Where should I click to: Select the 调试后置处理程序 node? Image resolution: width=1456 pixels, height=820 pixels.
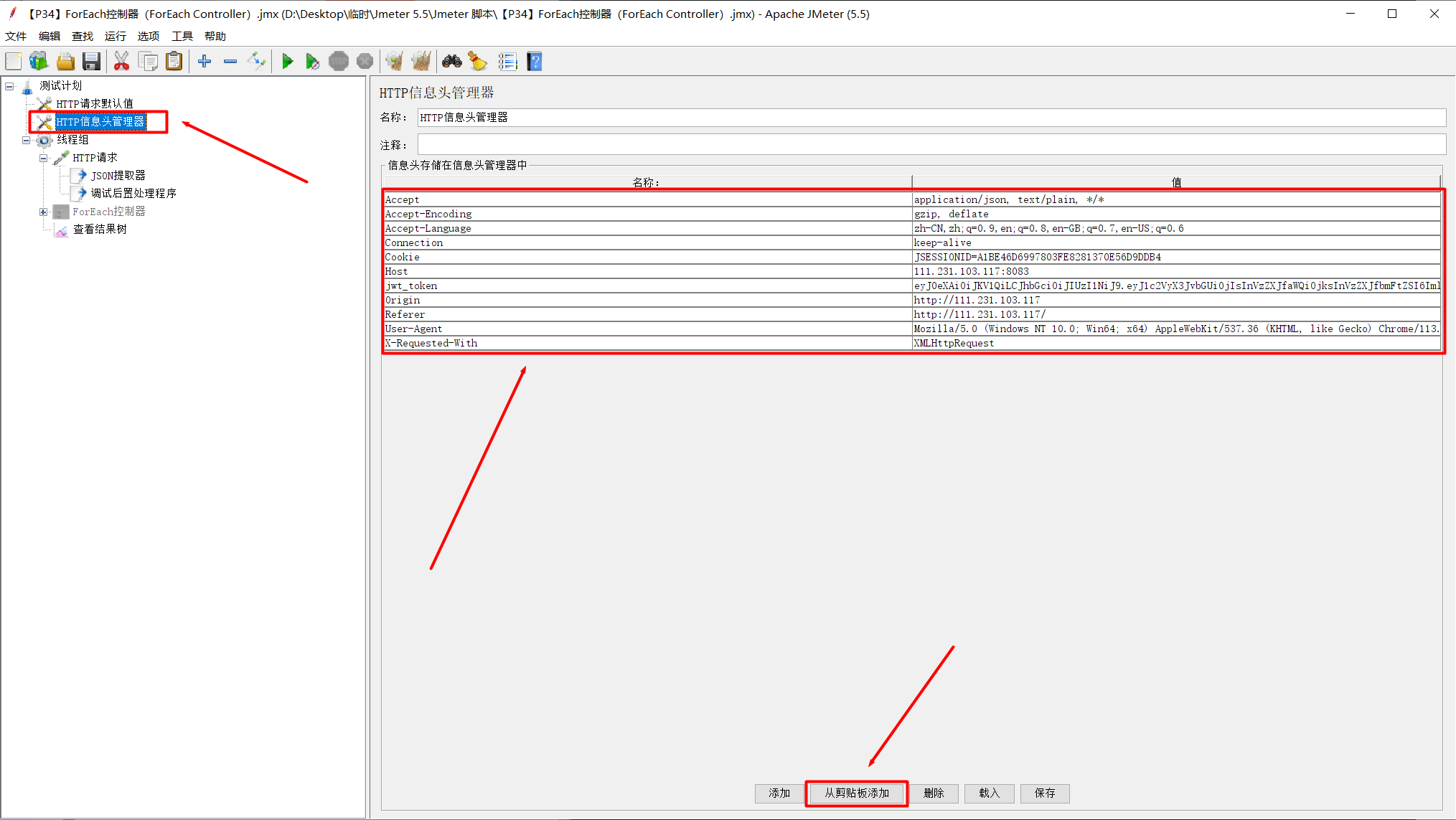[133, 194]
